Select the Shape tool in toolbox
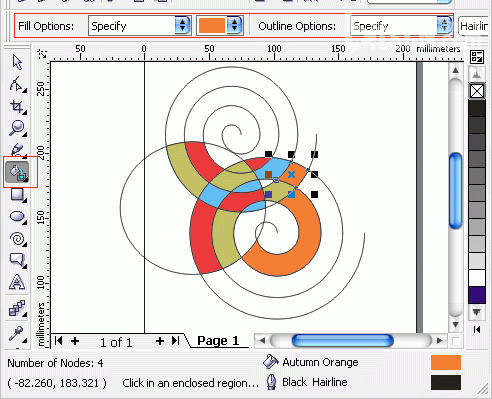The height and width of the screenshot is (399, 492). (17, 84)
